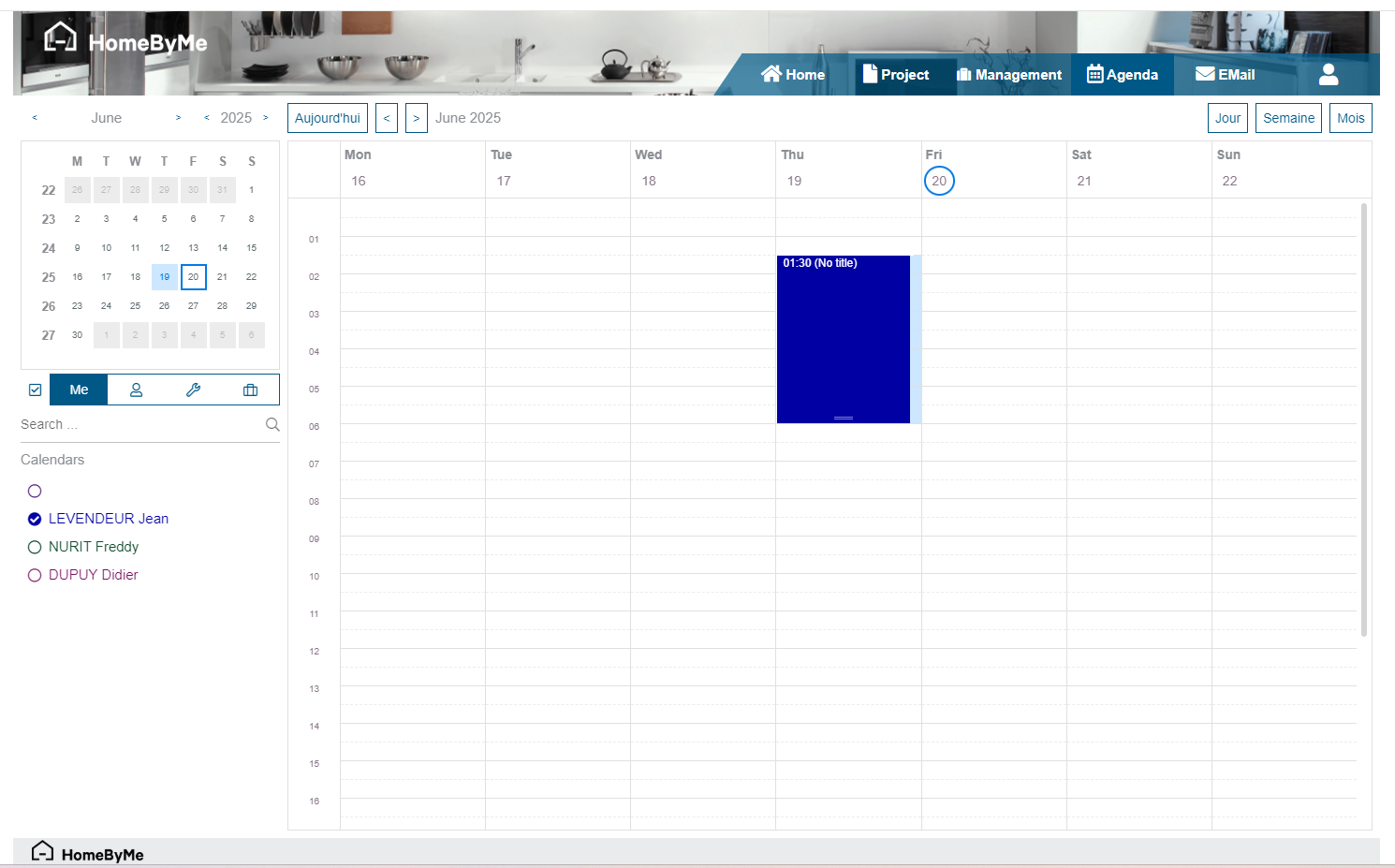
Task: Select the wrench tool filter icon
Action: coord(193,390)
